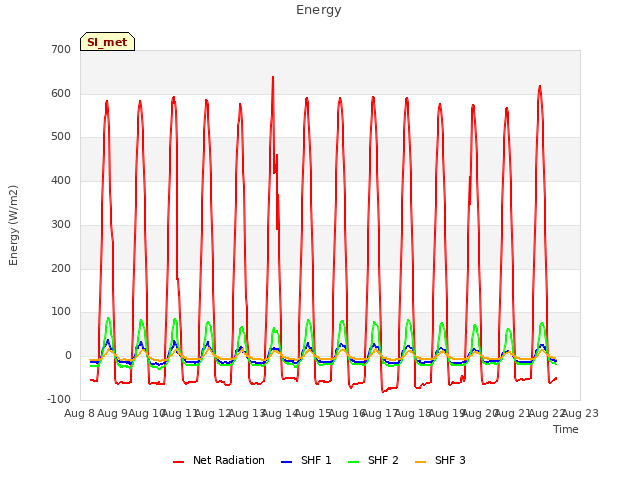Click the 100 y-axis tick label
The image size is (640, 480).
pos(61,312)
